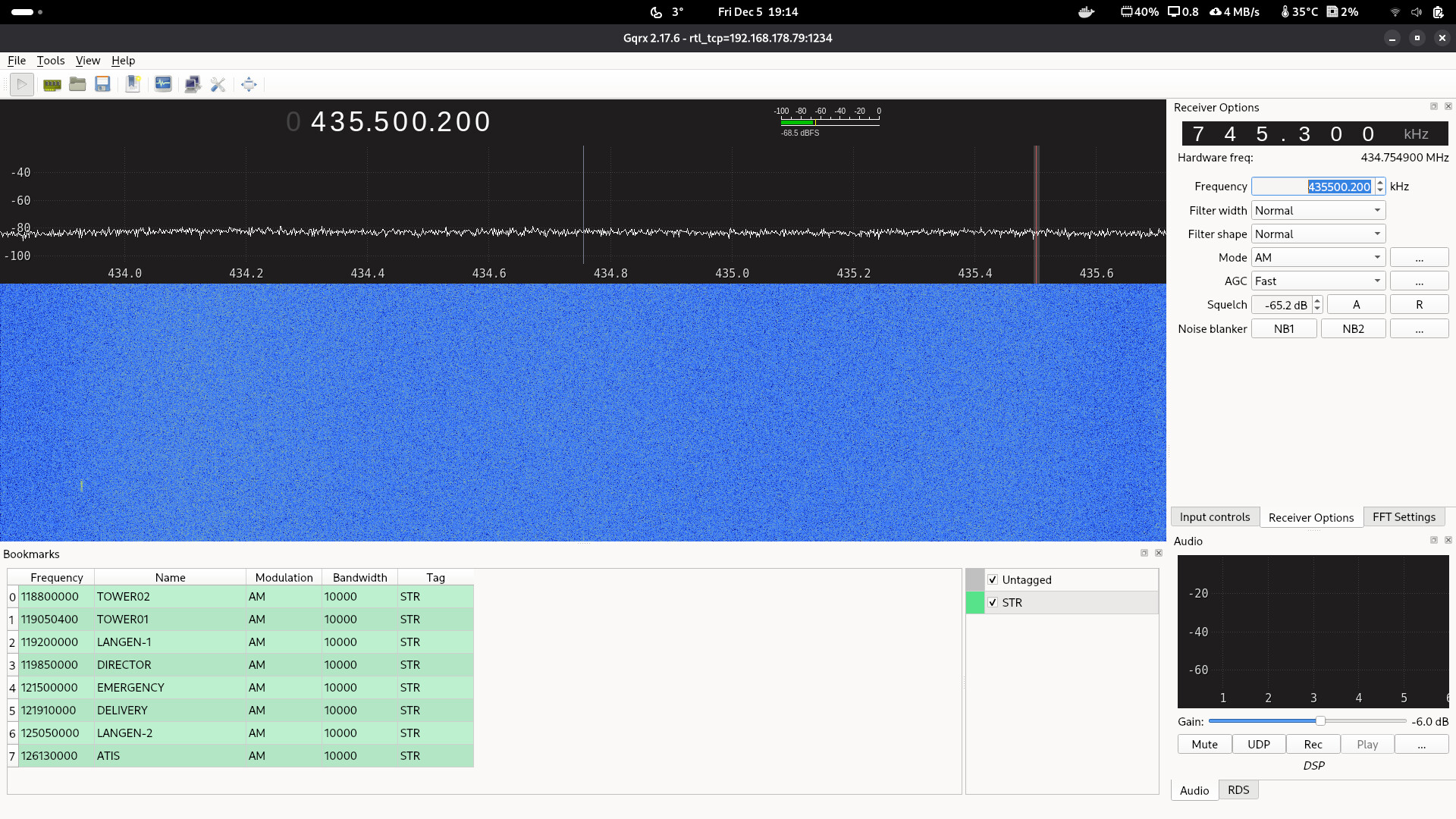Uncheck the STR tag checkbox
The width and height of the screenshot is (1456, 819).
click(993, 602)
